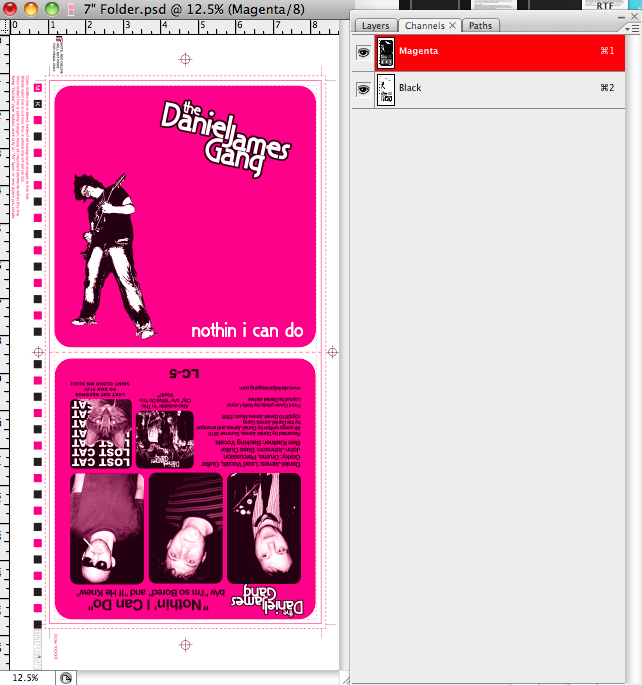Click the status bar icon beside zoom field
Viewport: 642px width, 685px height.
65,677
